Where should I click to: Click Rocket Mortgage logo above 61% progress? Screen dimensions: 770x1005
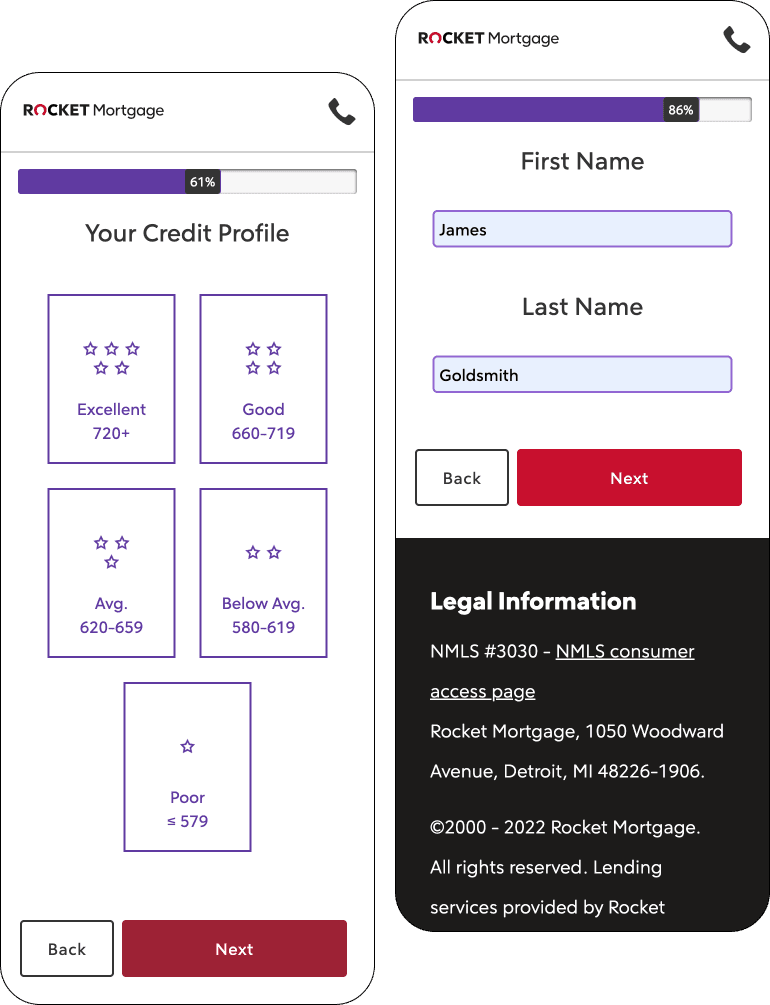pos(94,110)
